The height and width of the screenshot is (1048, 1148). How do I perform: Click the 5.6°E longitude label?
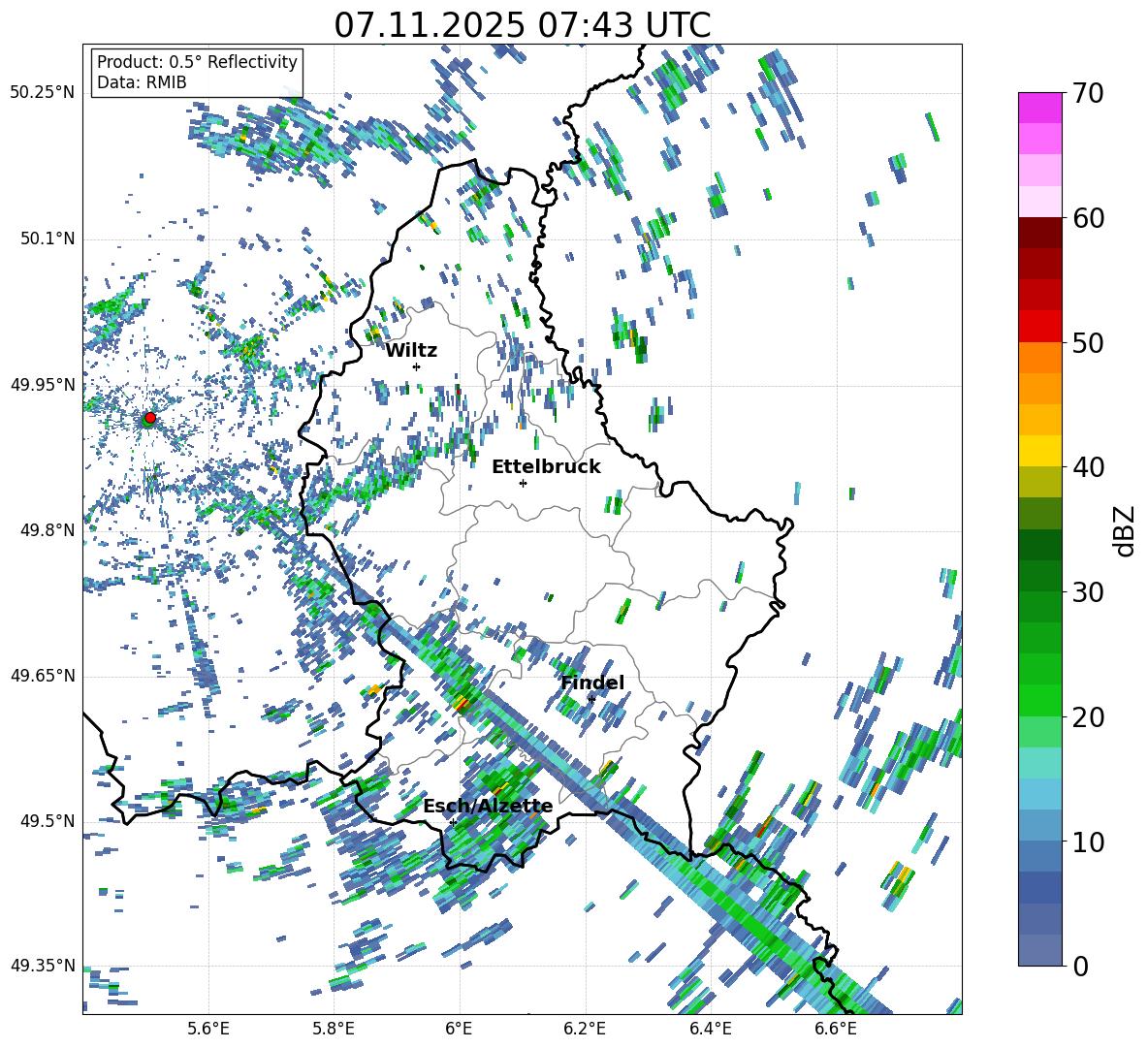pyautogui.click(x=208, y=1029)
